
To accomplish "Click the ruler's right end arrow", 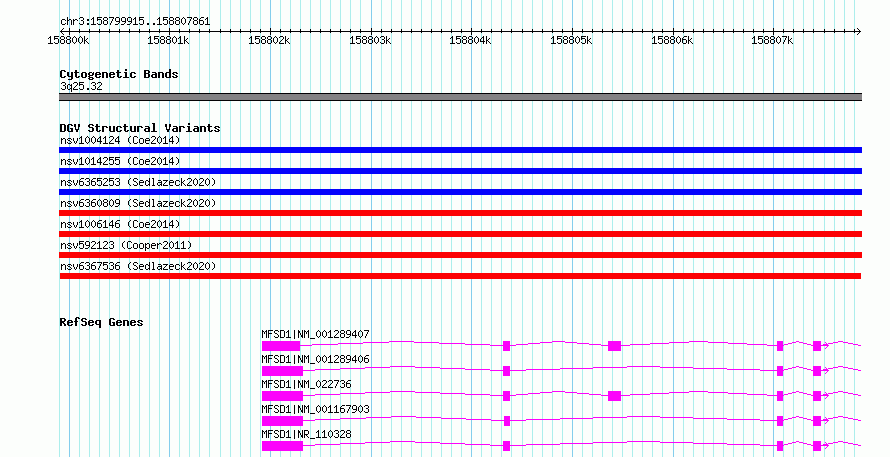I will click(x=858, y=31).
